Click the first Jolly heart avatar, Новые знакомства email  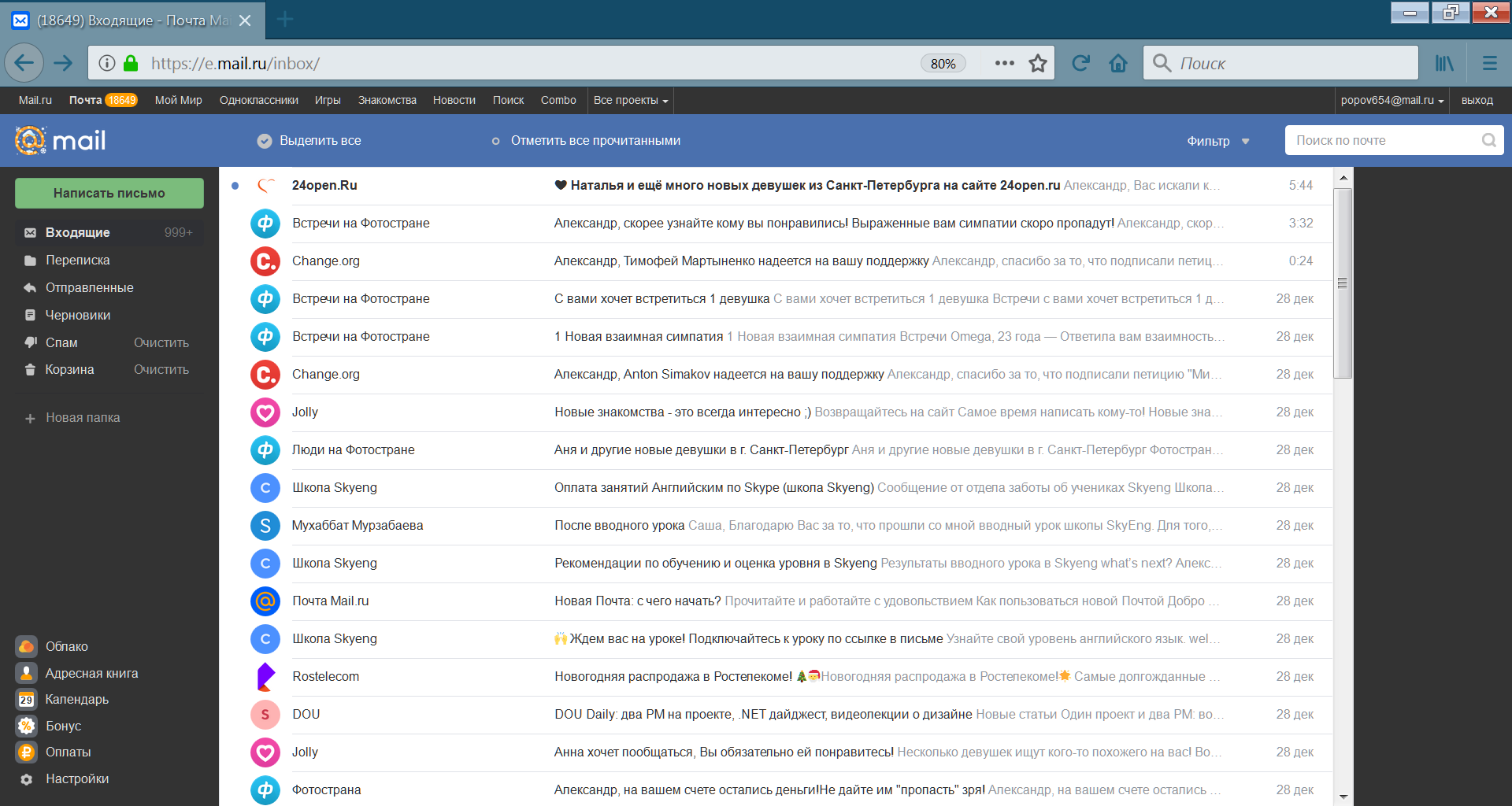pos(265,412)
